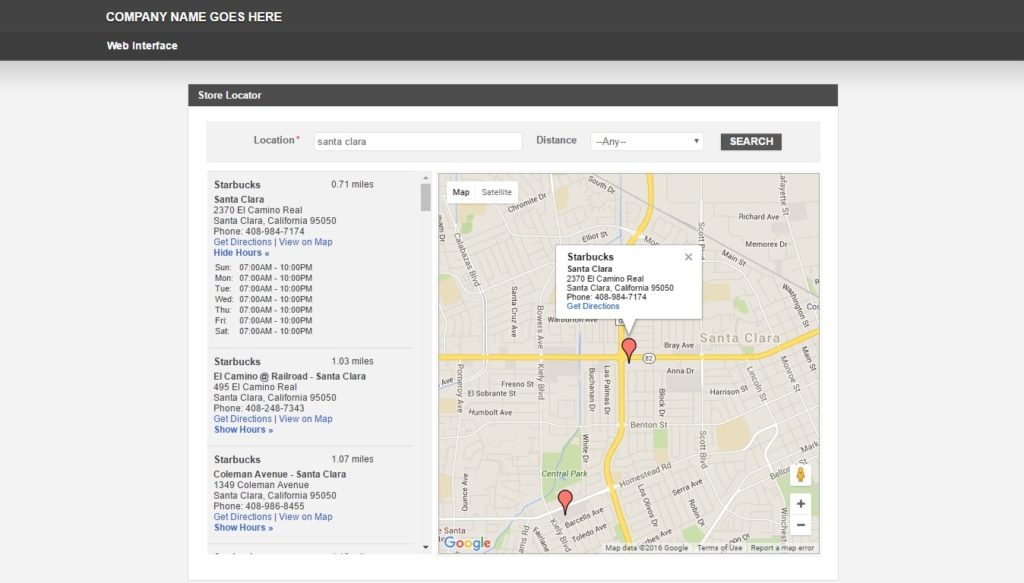Switch to the Satellite map view
The height and width of the screenshot is (583, 1024).
[x=496, y=192]
